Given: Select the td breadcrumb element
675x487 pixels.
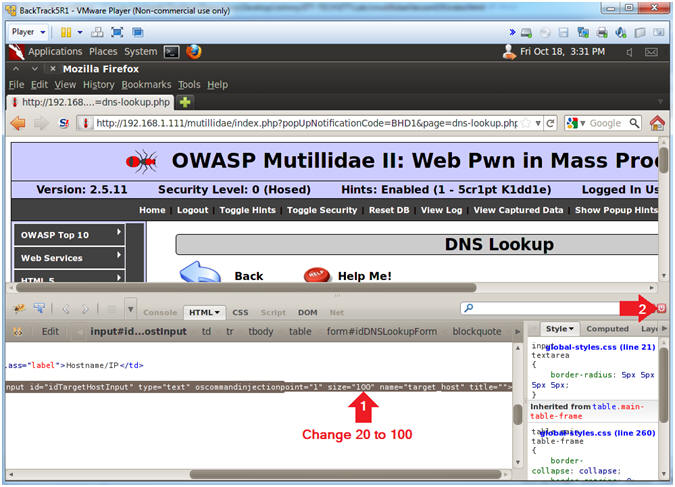Looking at the screenshot, I should (x=206, y=332).
